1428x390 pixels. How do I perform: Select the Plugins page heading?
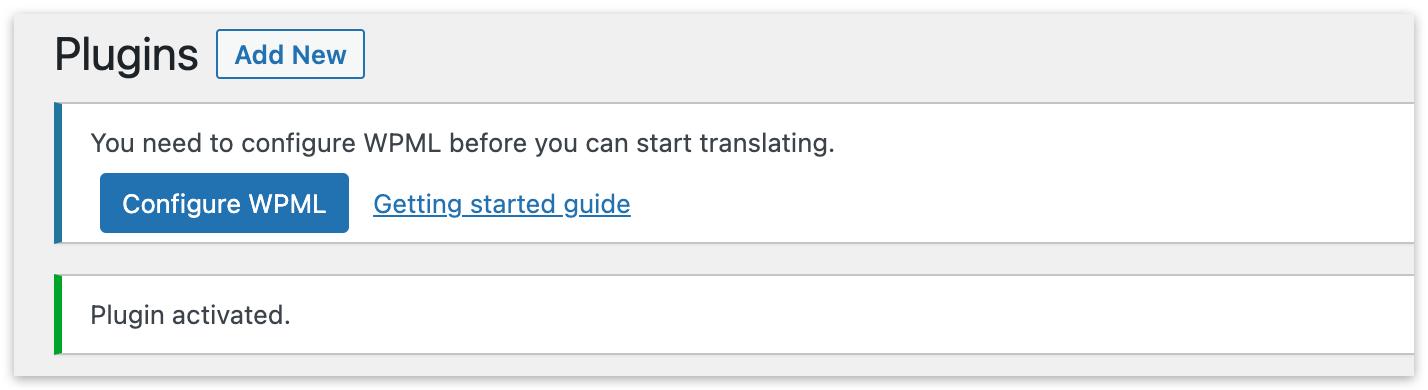[127, 54]
